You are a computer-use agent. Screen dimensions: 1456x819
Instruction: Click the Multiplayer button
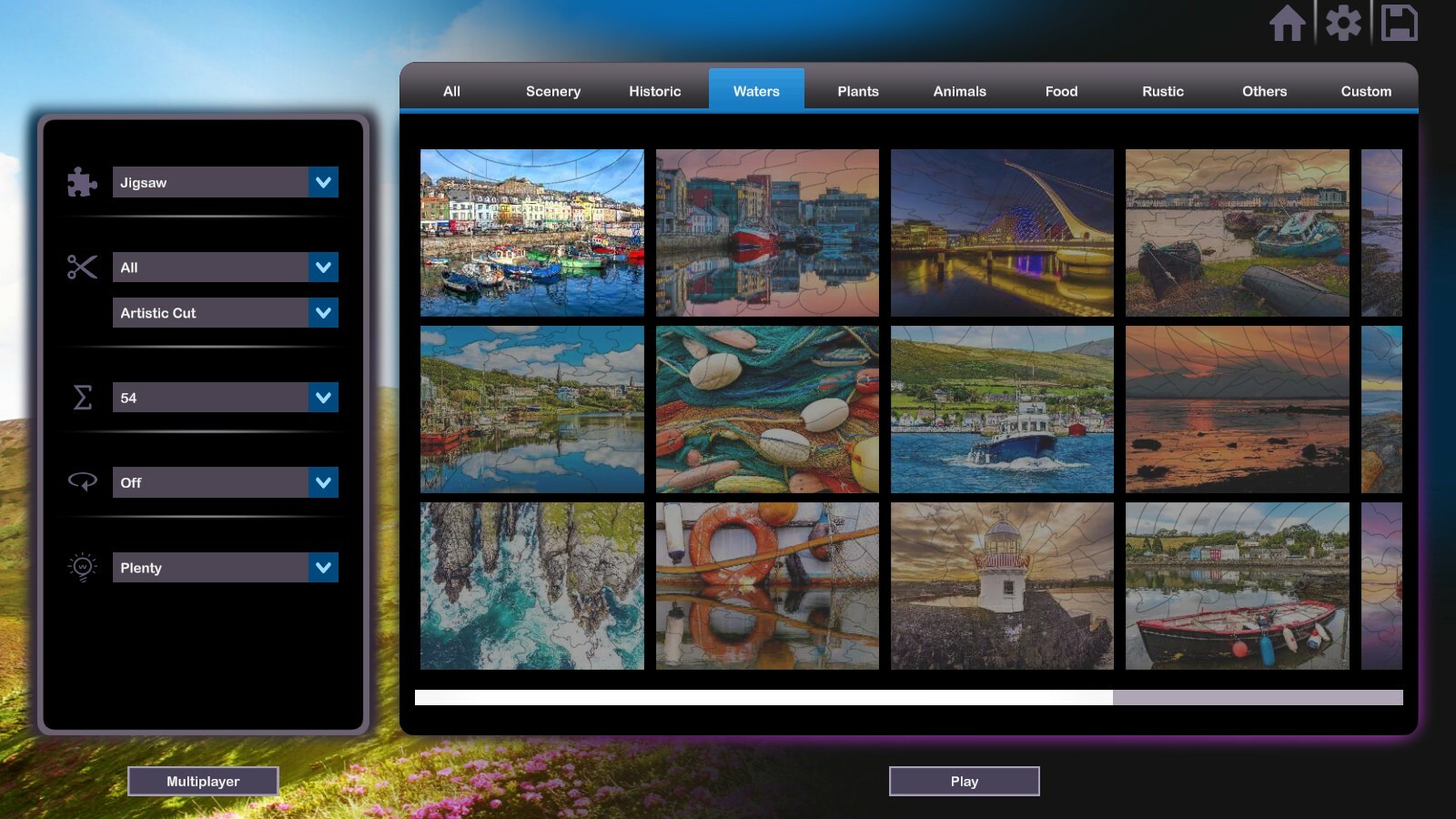click(x=203, y=781)
